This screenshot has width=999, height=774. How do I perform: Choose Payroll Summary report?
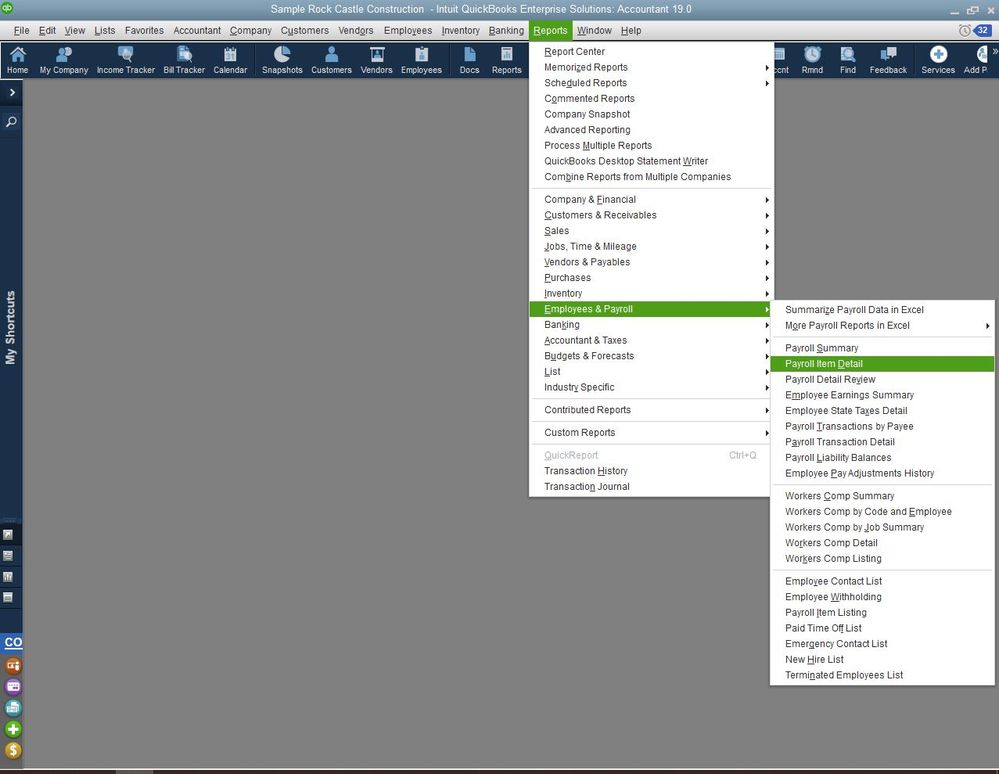[882, 348]
